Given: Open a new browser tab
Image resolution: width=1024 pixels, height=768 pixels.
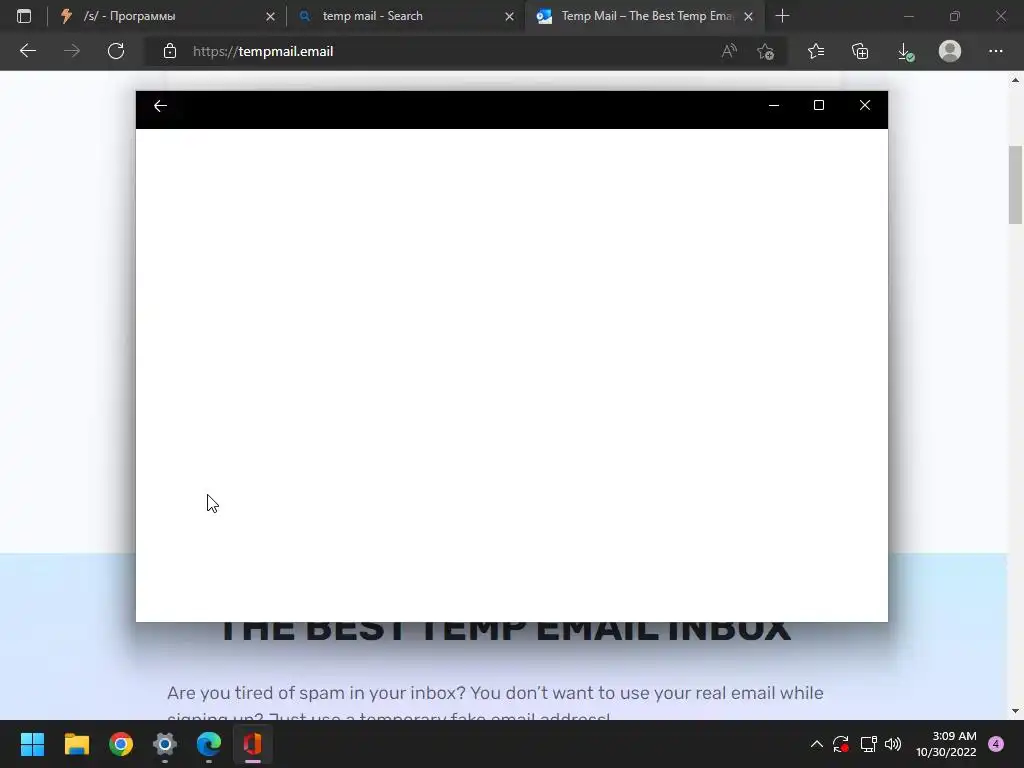Looking at the screenshot, I should coord(782,16).
